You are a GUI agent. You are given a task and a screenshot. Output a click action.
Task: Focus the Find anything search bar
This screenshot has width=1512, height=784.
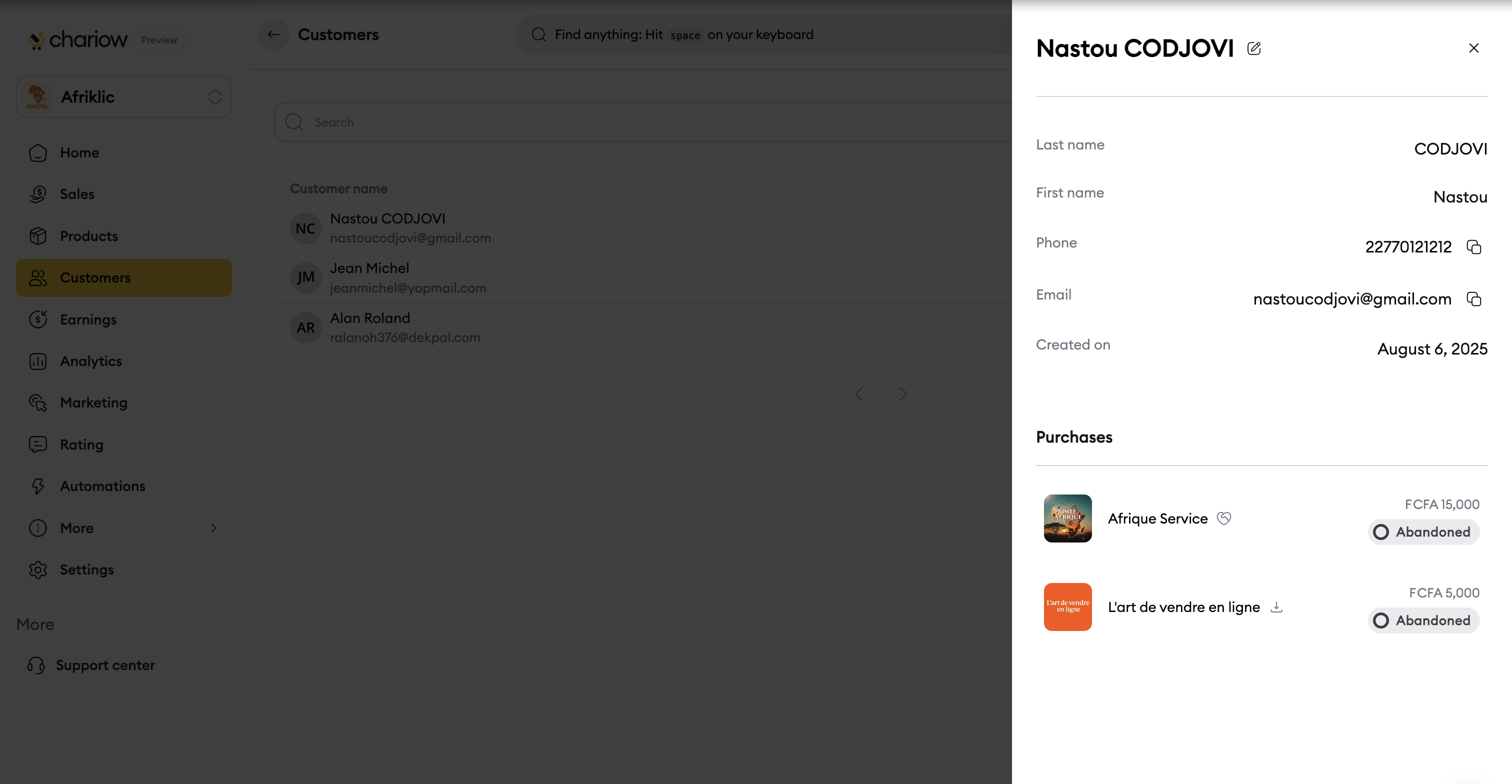[x=763, y=34]
